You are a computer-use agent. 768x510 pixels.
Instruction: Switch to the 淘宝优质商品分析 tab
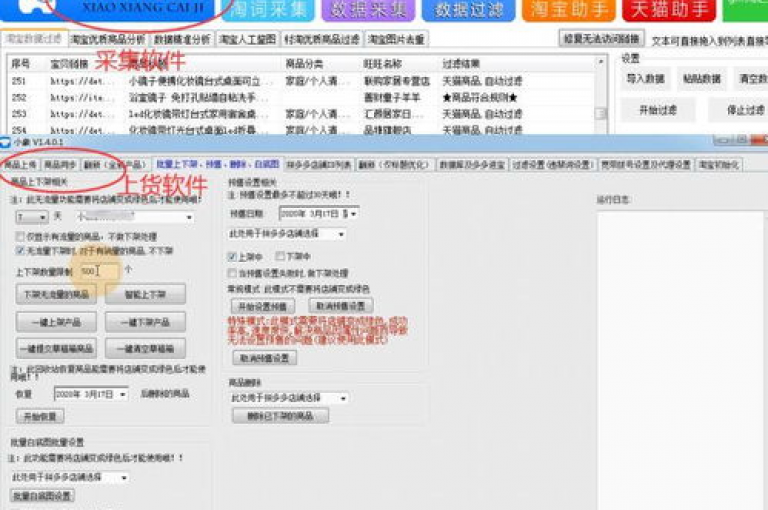coord(108,39)
